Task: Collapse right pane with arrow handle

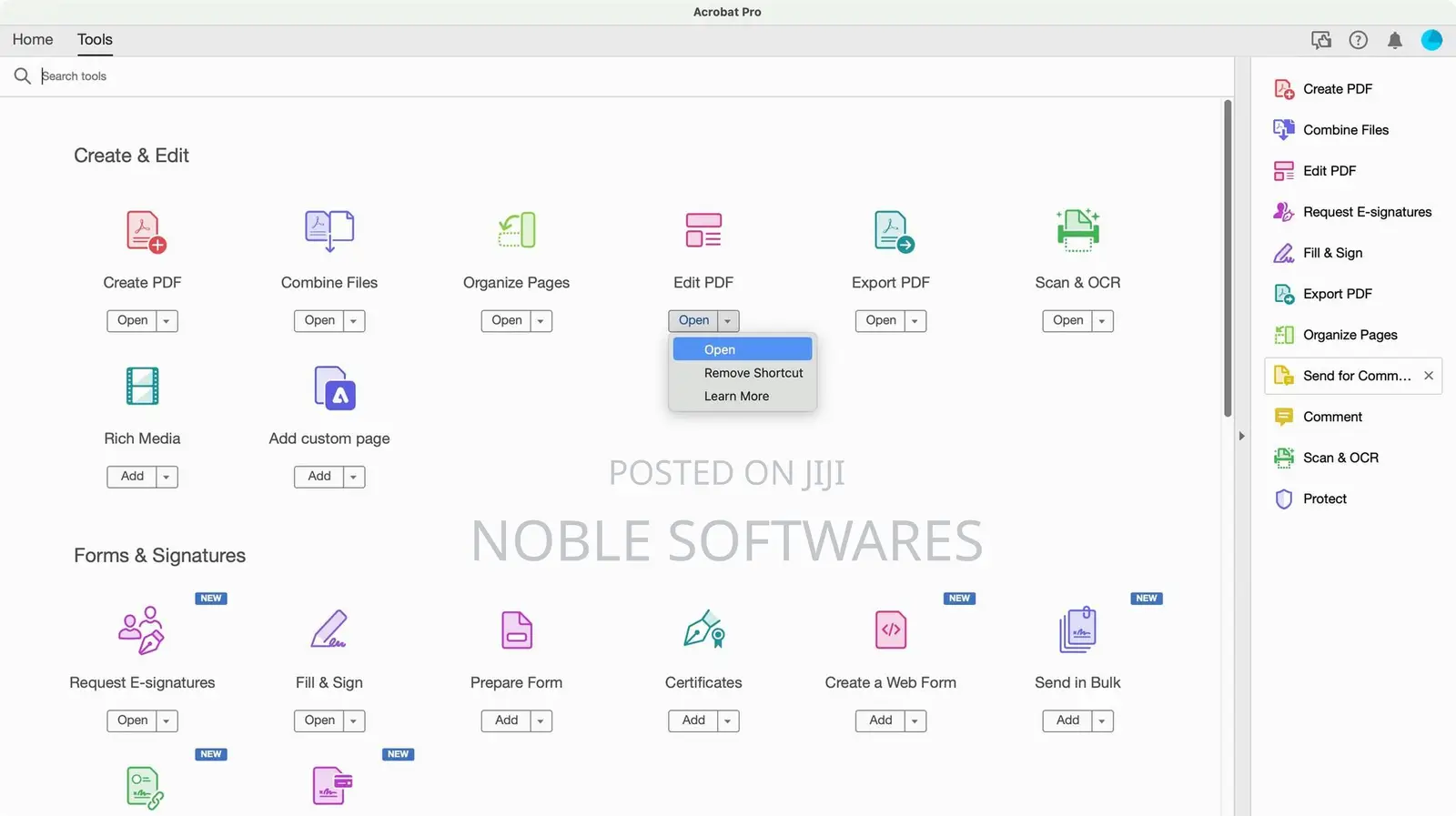Action: point(1242,437)
